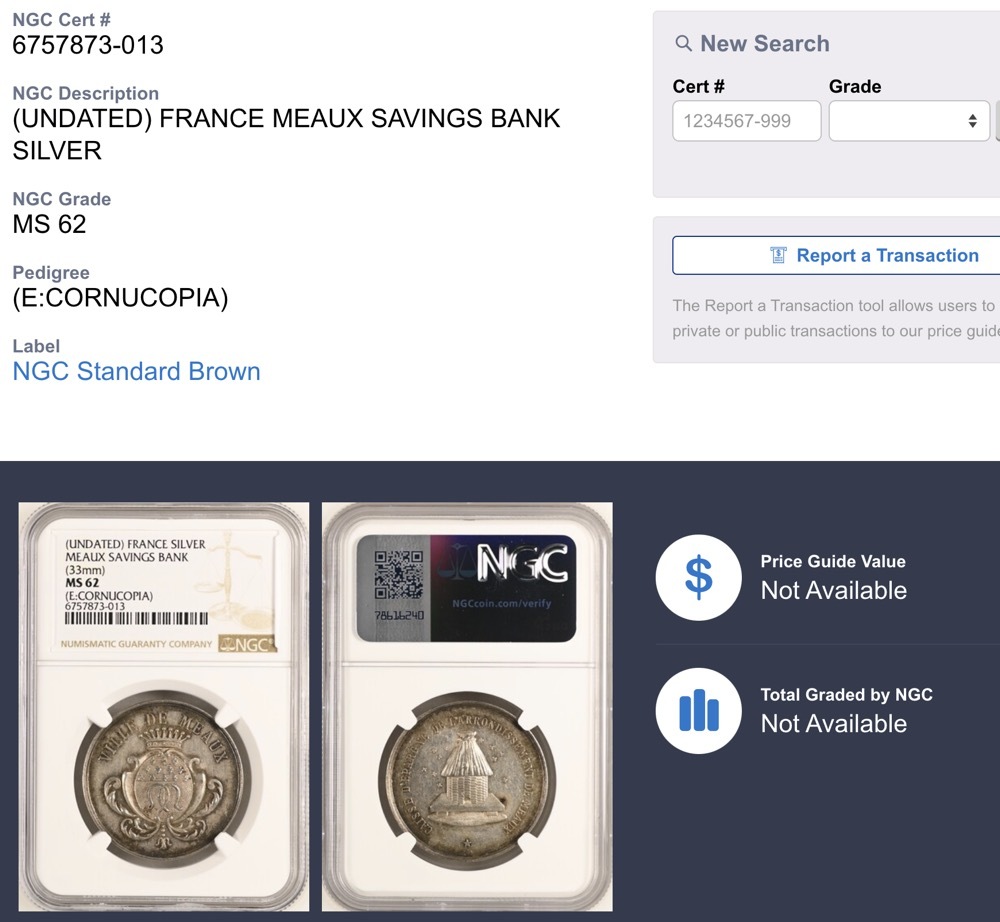Click the Ville de Meaux coin obverse
The image size is (1000, 922).
click(x=162, y=782)
